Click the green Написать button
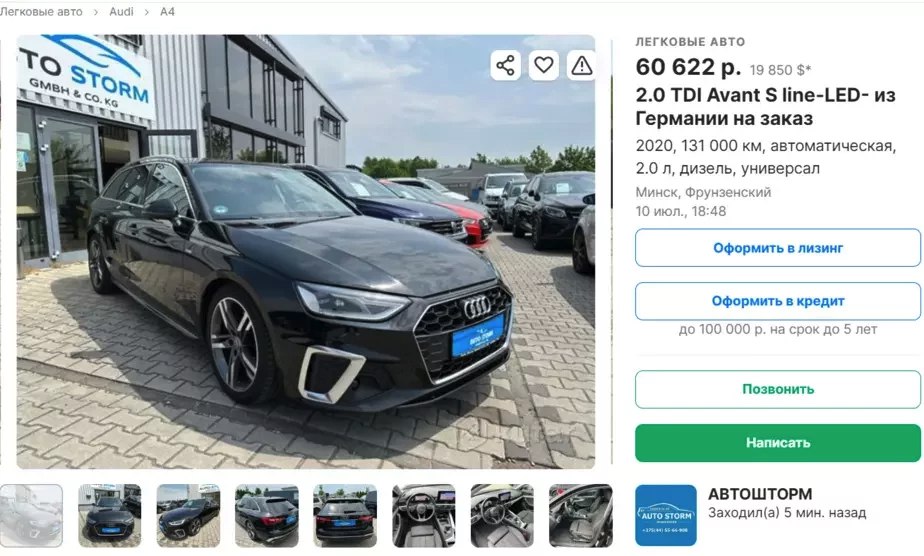This screenshot has width=924, height=556. point(778,443)
